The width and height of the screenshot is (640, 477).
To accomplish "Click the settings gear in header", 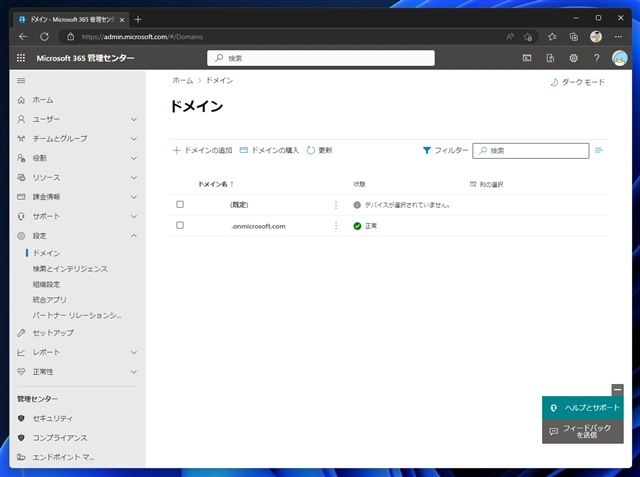I will [573, 58].
